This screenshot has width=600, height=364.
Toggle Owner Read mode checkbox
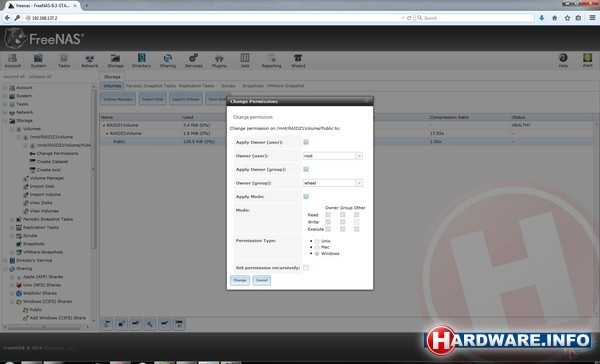coord(328,215)
